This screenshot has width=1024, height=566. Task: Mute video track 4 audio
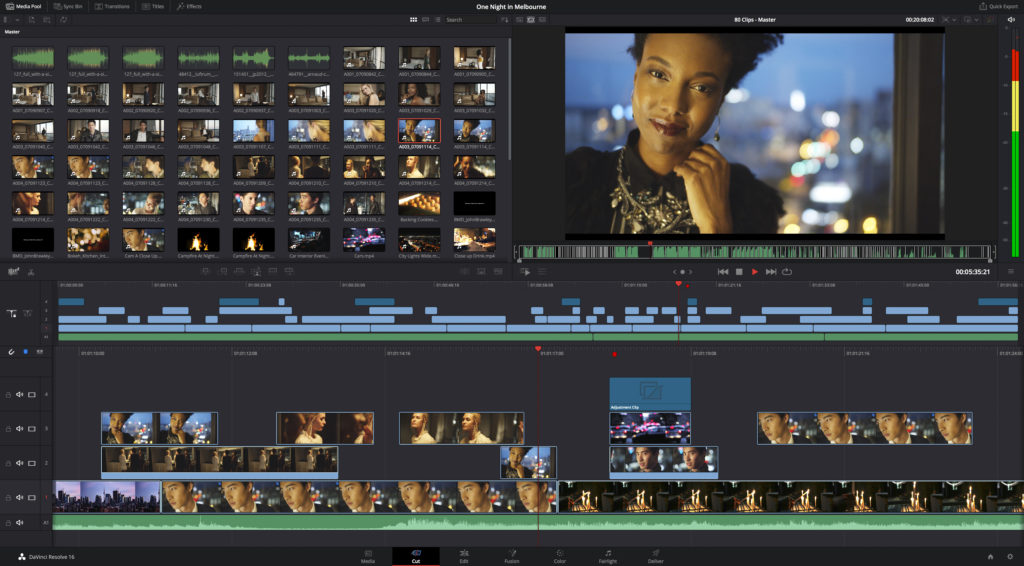[x=20, y=395]
